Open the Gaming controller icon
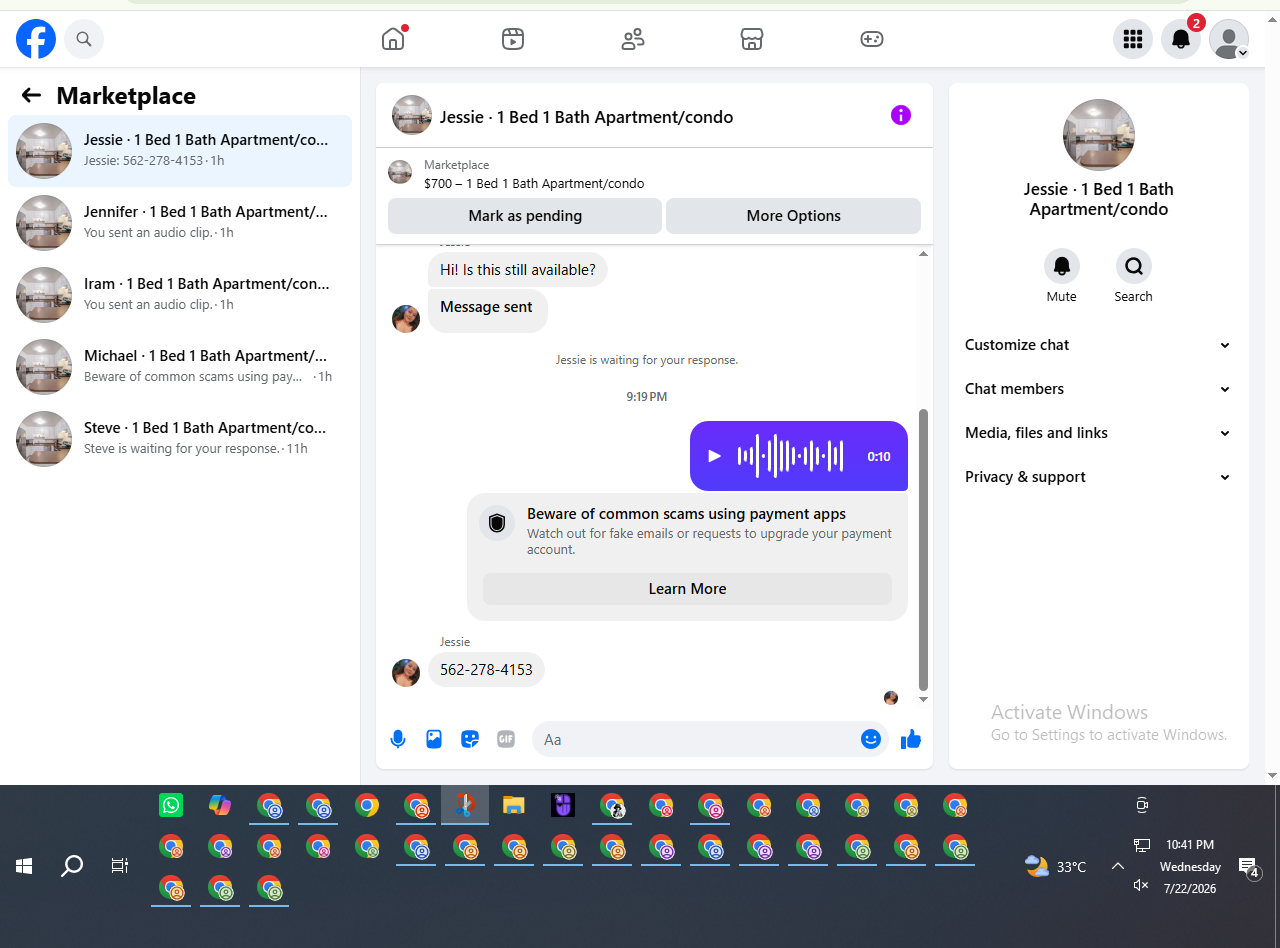The image size is (1280, 948). 872,39
